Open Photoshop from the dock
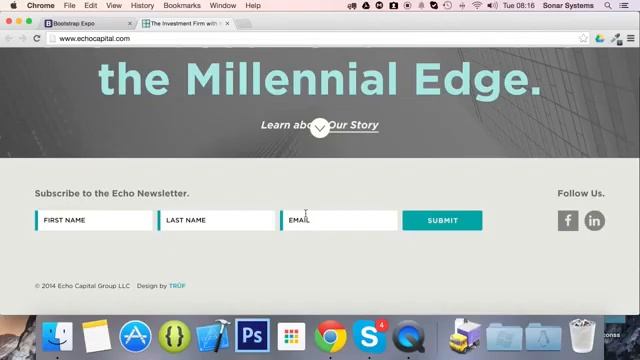The height and width of the screenshot is (360, 640). 252,336
